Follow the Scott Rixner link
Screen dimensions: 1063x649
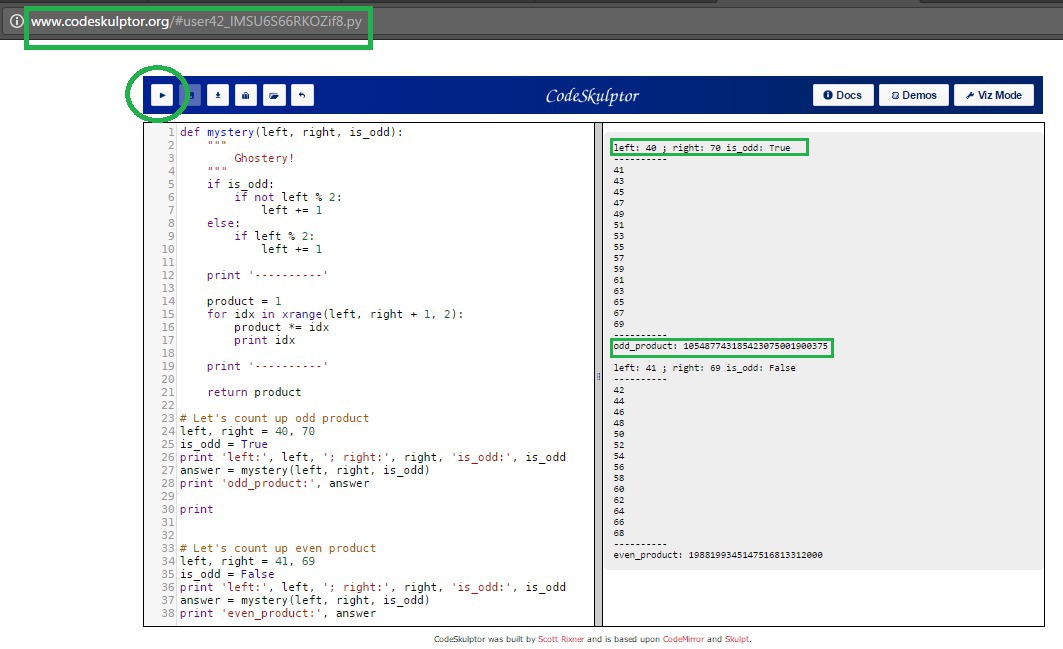(x=559, y=638)
